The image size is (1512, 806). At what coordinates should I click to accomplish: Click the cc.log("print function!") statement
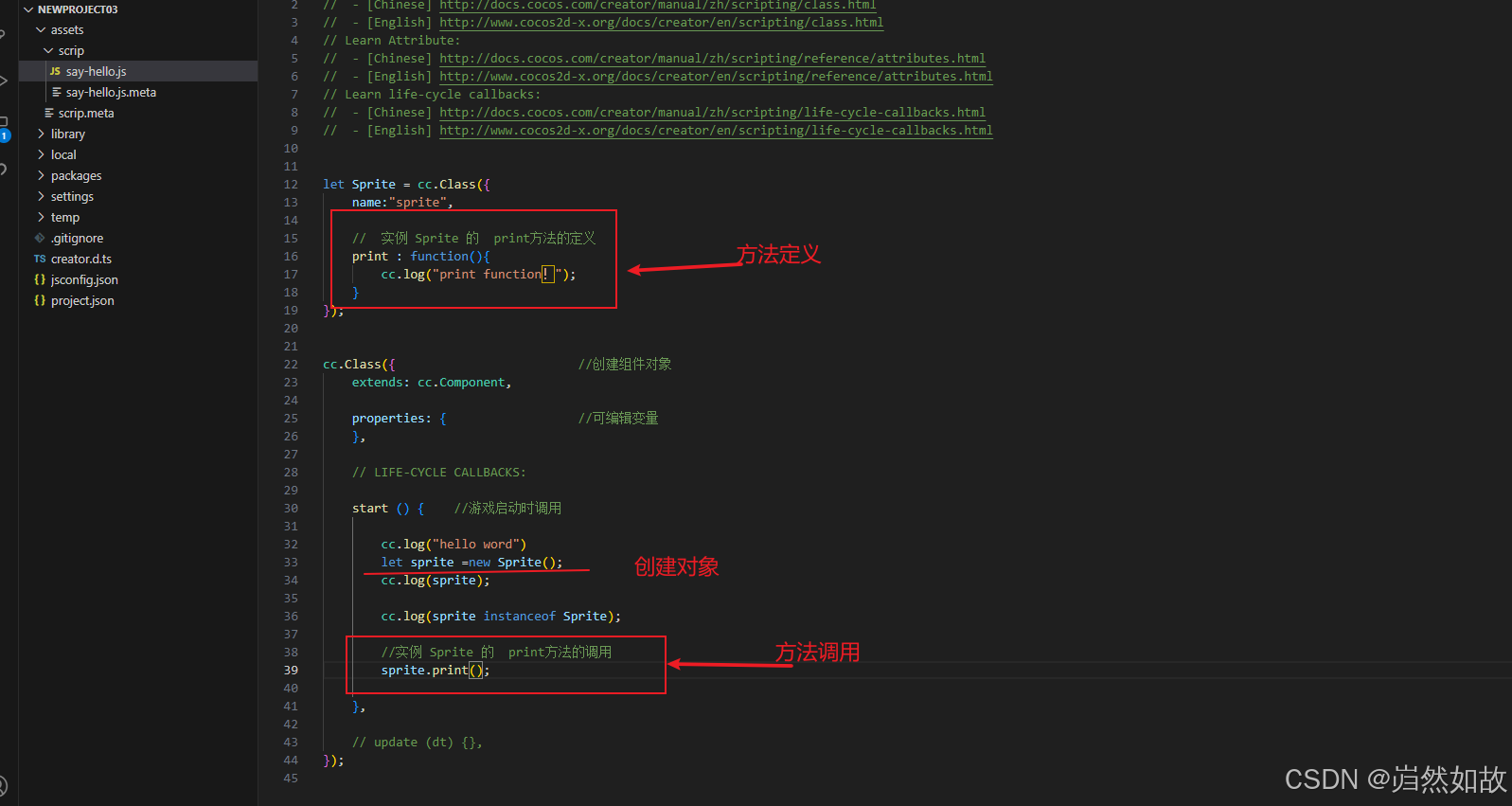coord(478,275)
